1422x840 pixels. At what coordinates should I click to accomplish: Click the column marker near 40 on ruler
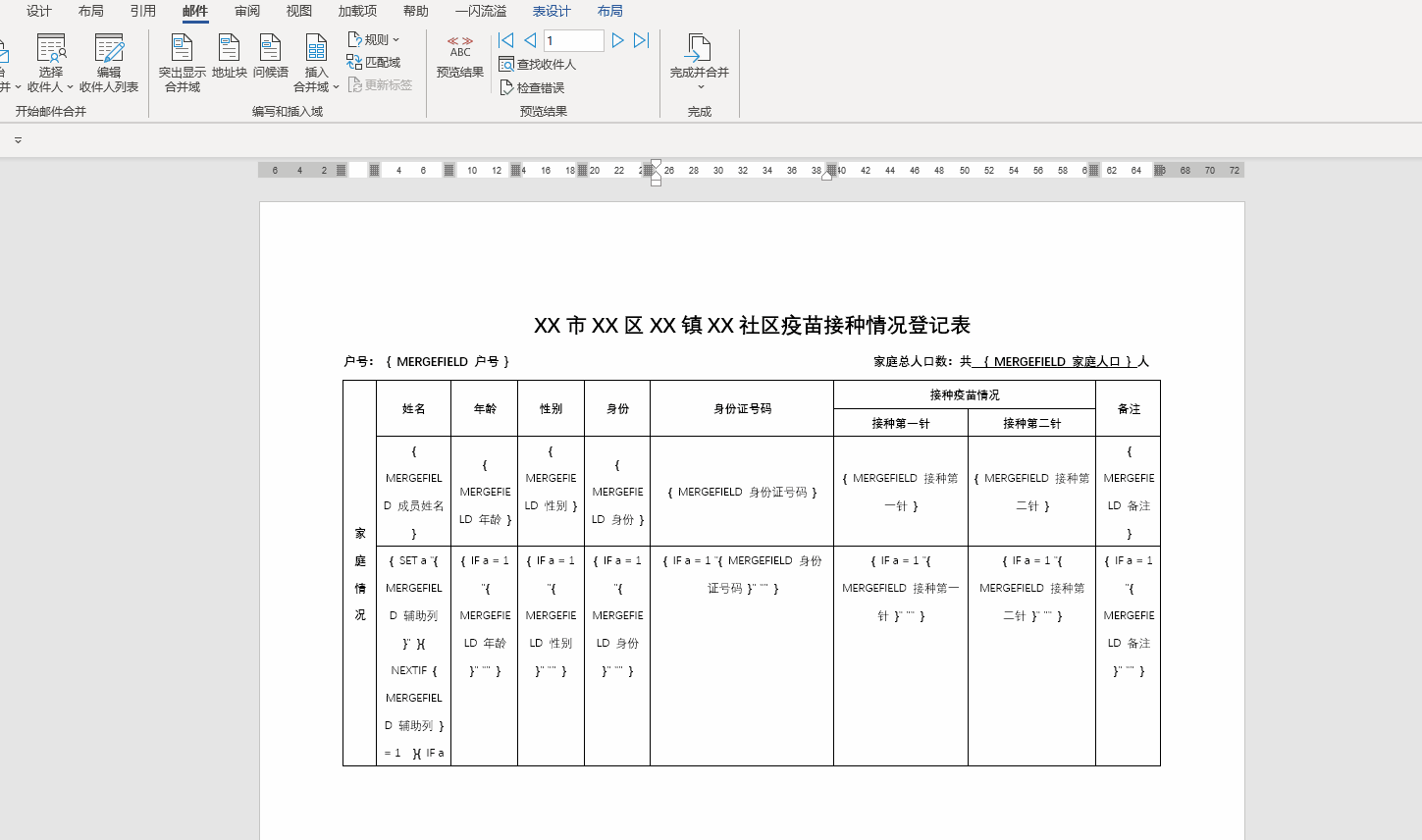pyautogui.click(x=830, y=172)
